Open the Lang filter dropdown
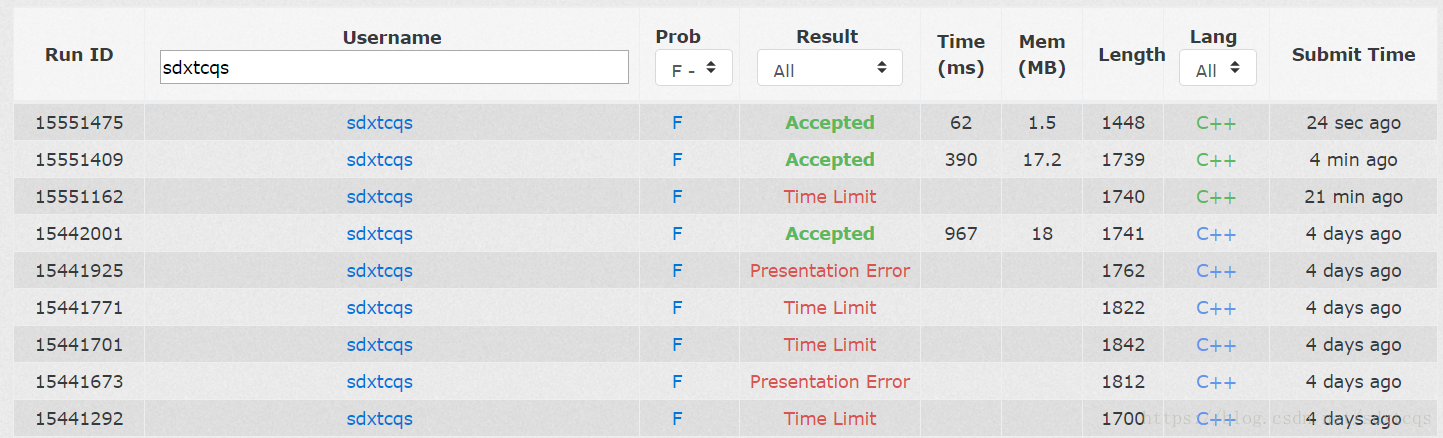The height and width of the screenshot is (438, 1443). pyautogui.click(x=1217, y=69)
